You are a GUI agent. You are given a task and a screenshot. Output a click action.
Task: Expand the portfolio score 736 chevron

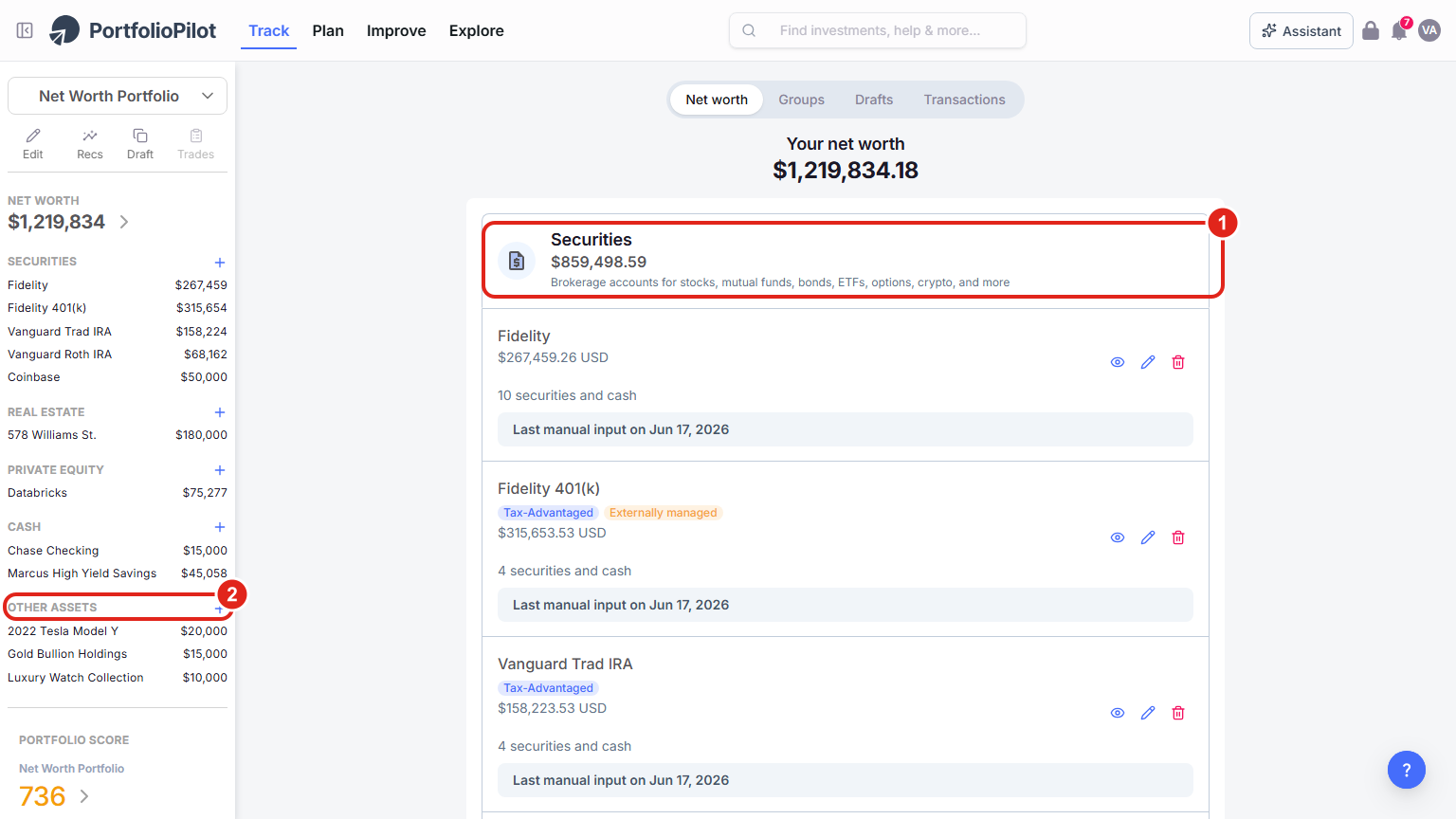point(84,796)
